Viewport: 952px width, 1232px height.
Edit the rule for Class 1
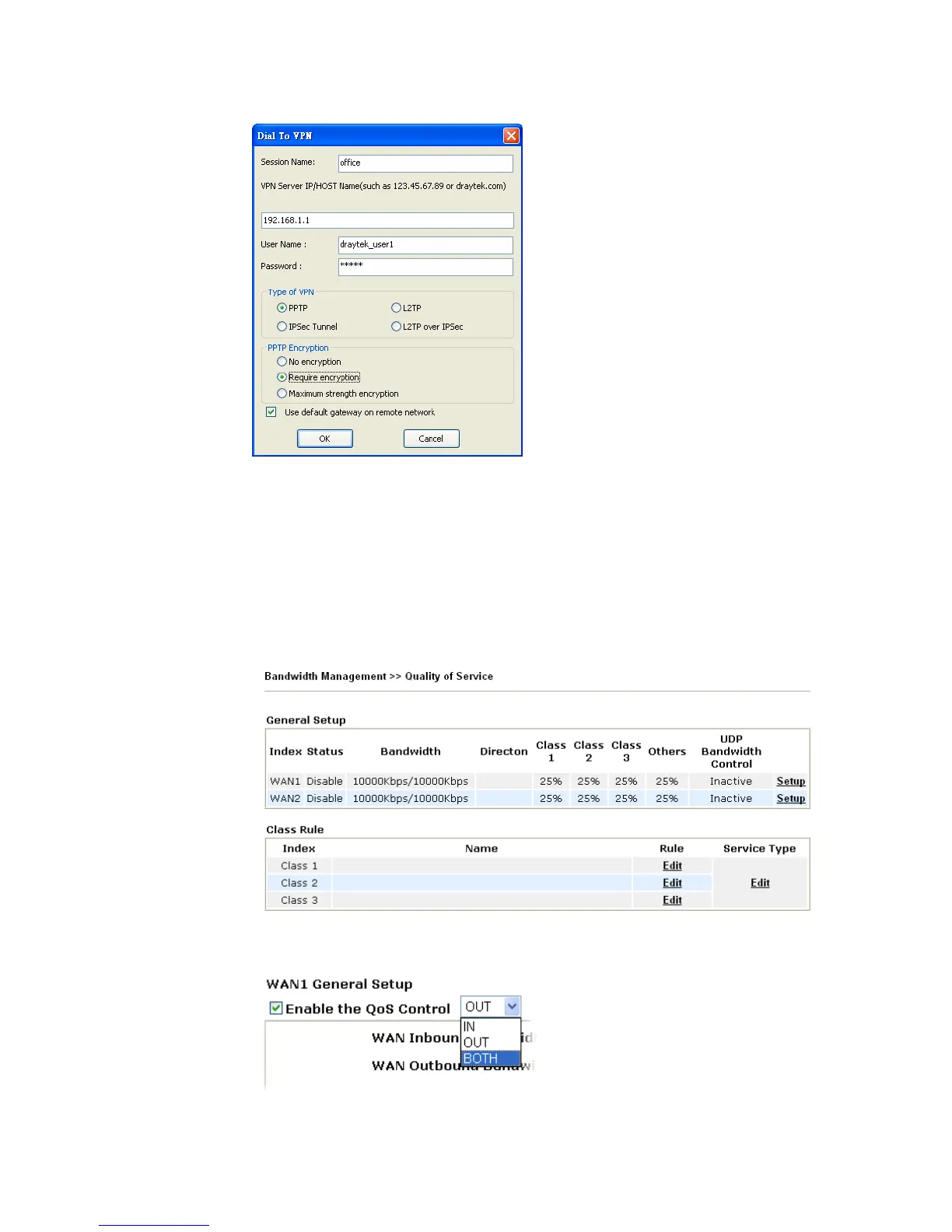tap(672, 866)
